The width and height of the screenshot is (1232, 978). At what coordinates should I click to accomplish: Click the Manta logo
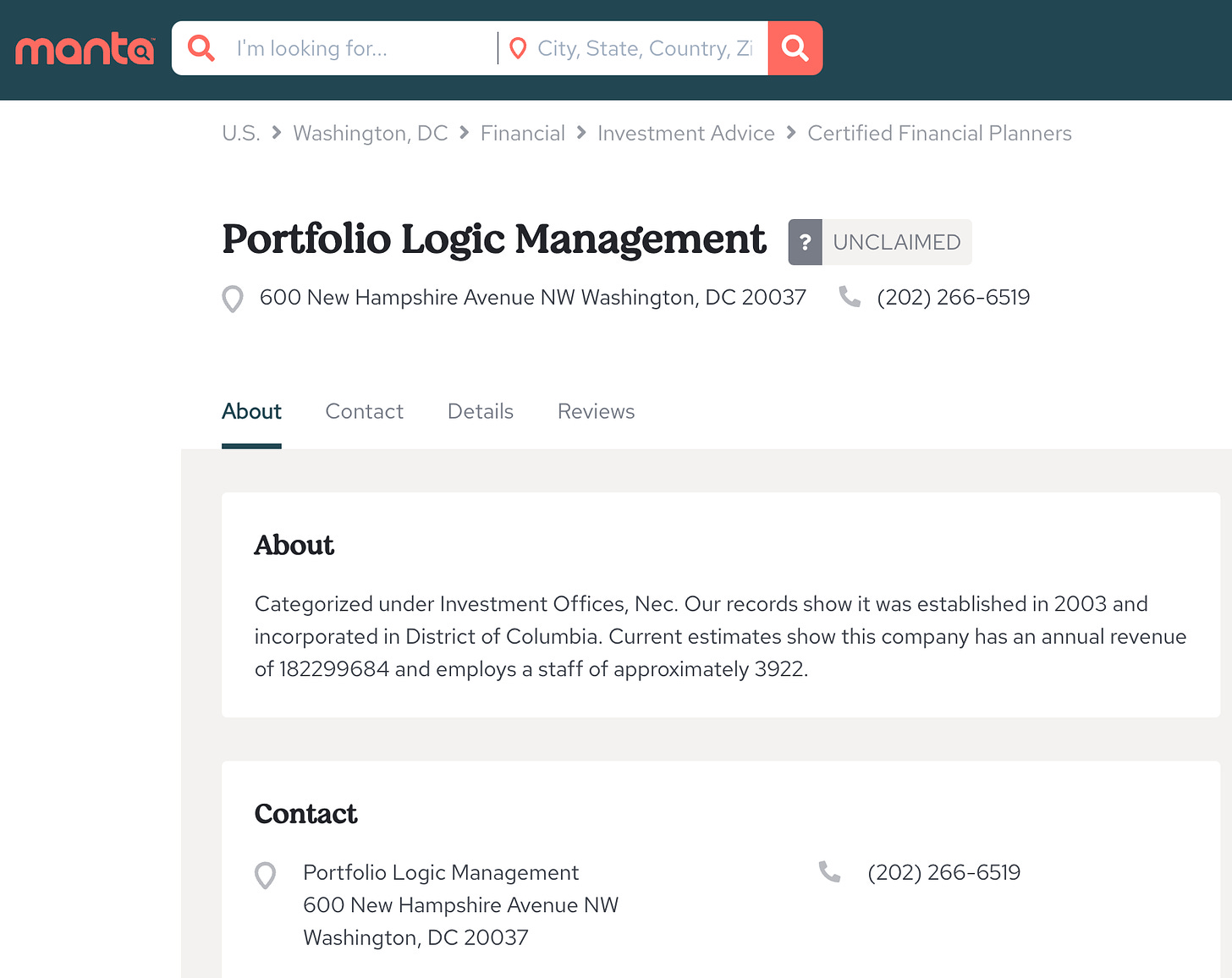[x=85, y=49]
